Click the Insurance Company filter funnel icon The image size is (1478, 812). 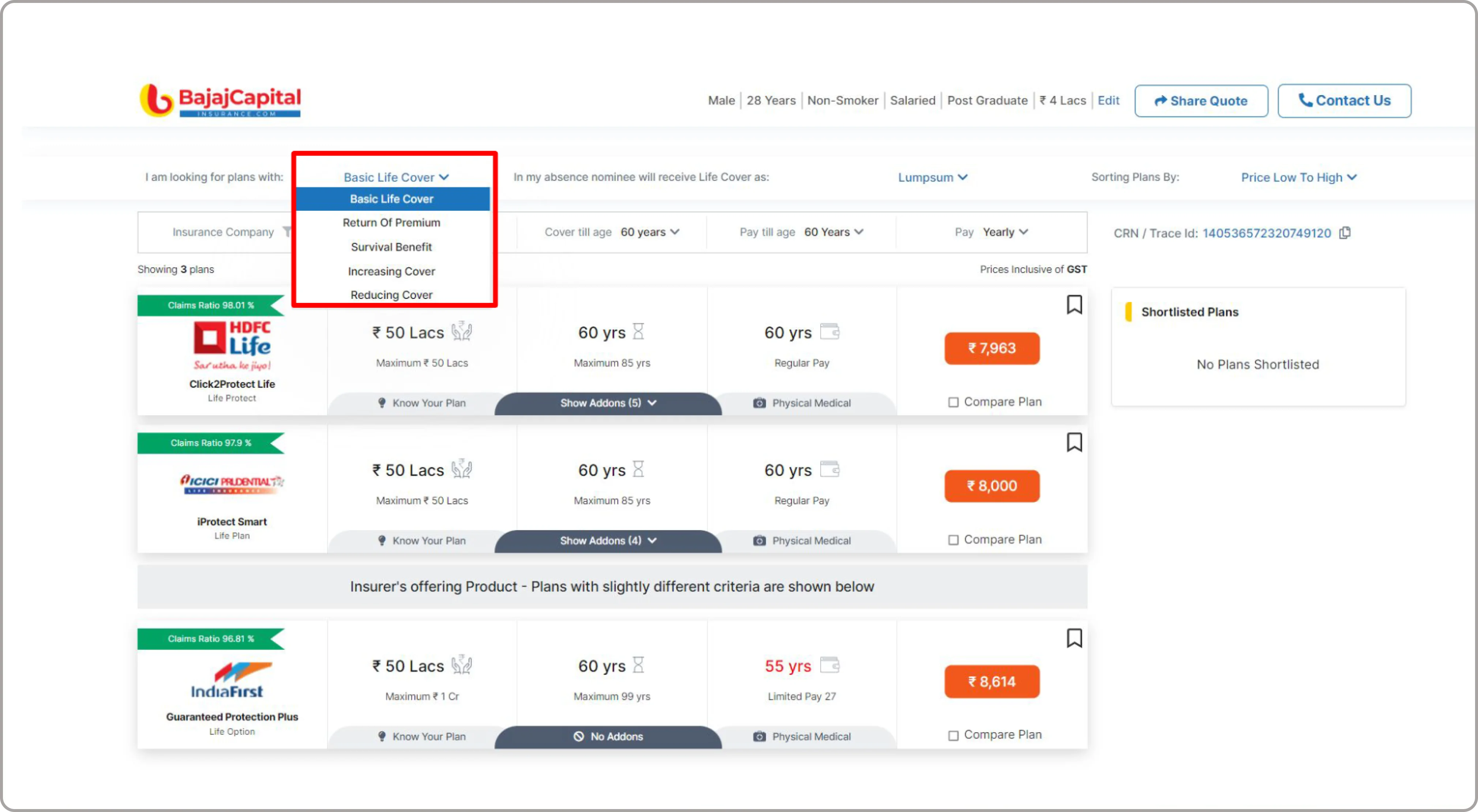coord(287,232)
